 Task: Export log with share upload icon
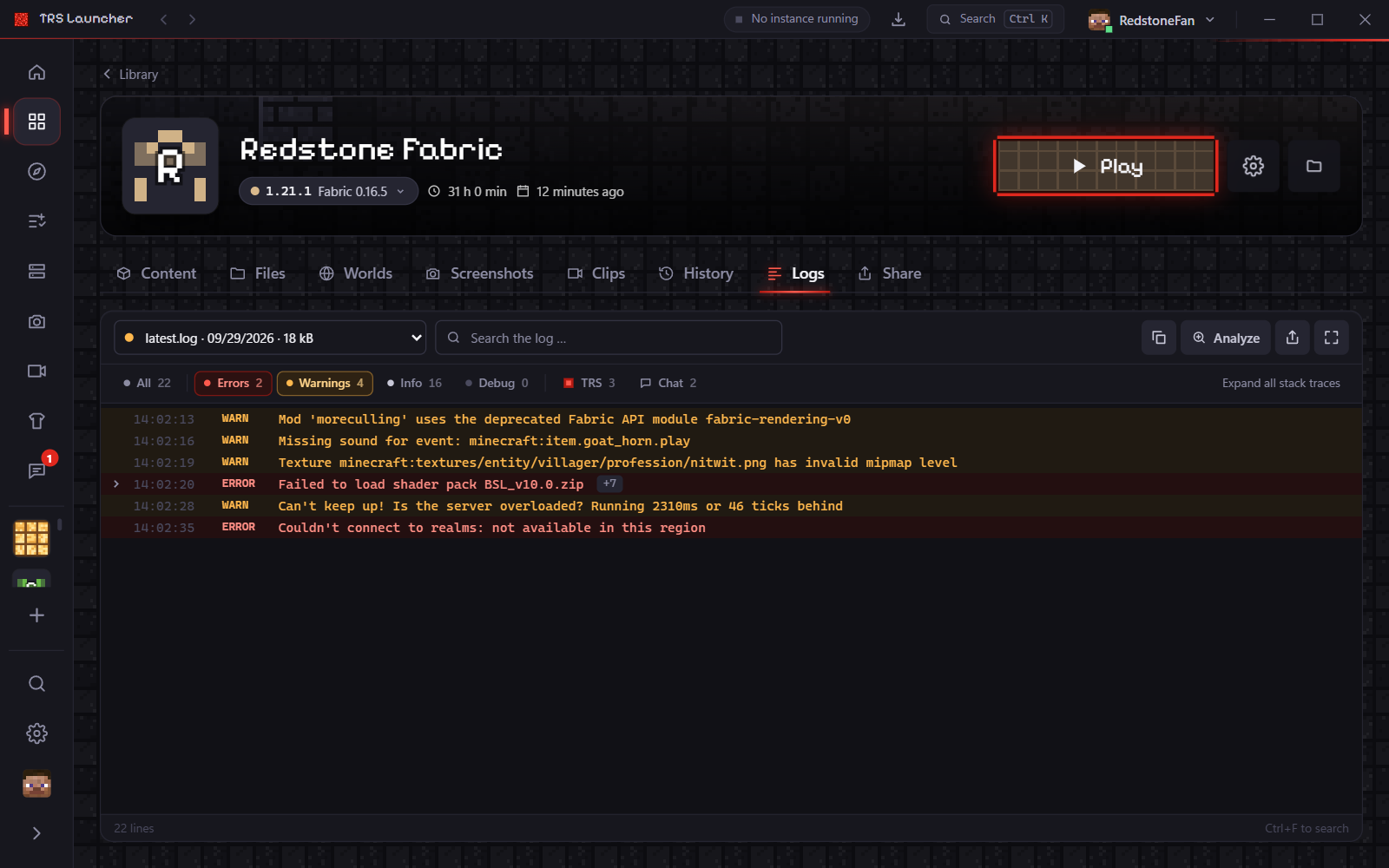1293,338
